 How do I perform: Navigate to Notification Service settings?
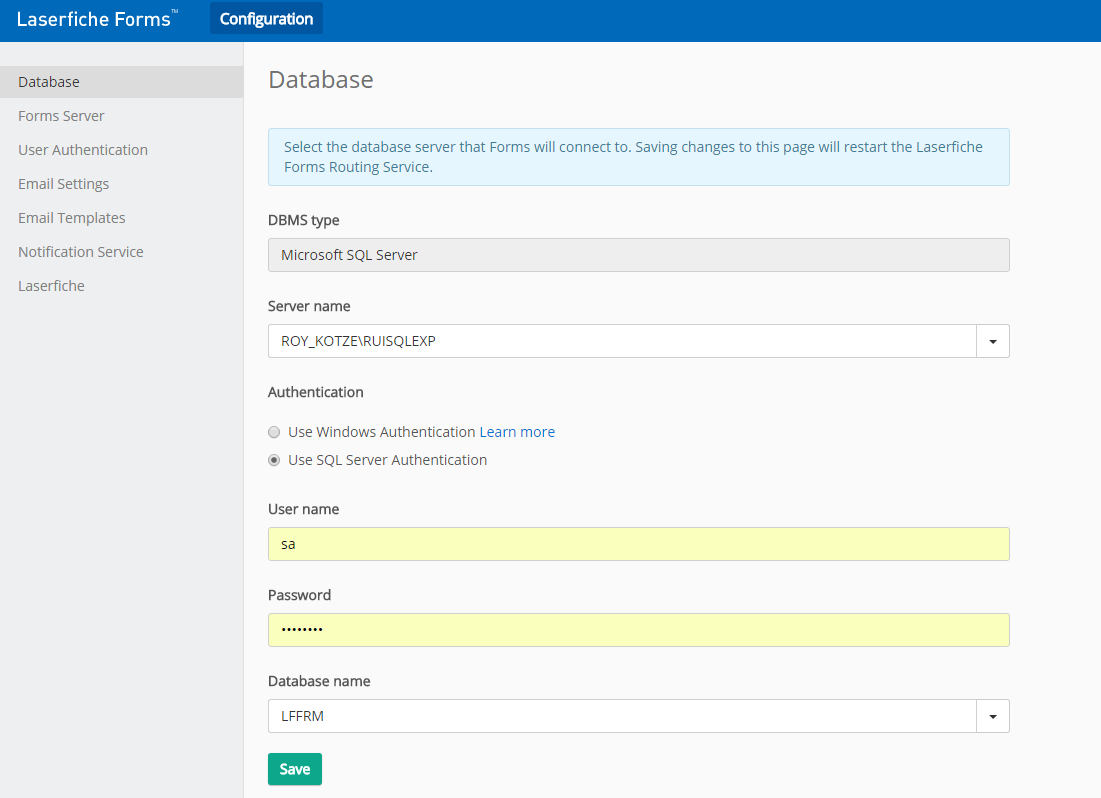pyautogui.click(x=81, y=252)
